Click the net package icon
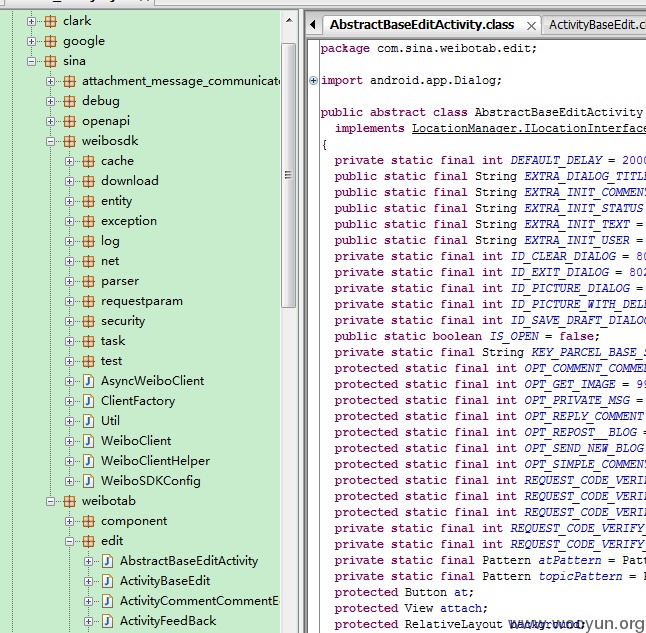 point(88,261)
